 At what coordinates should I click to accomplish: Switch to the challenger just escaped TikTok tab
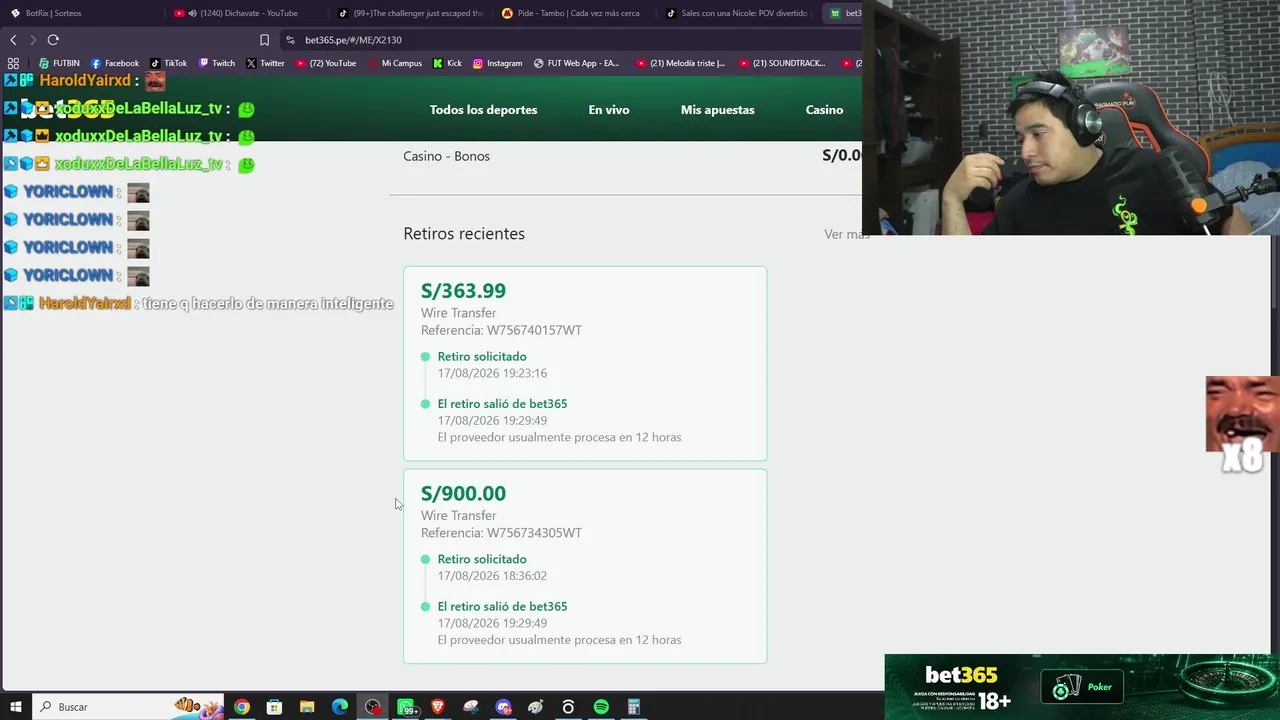click(x=410, y=13)
